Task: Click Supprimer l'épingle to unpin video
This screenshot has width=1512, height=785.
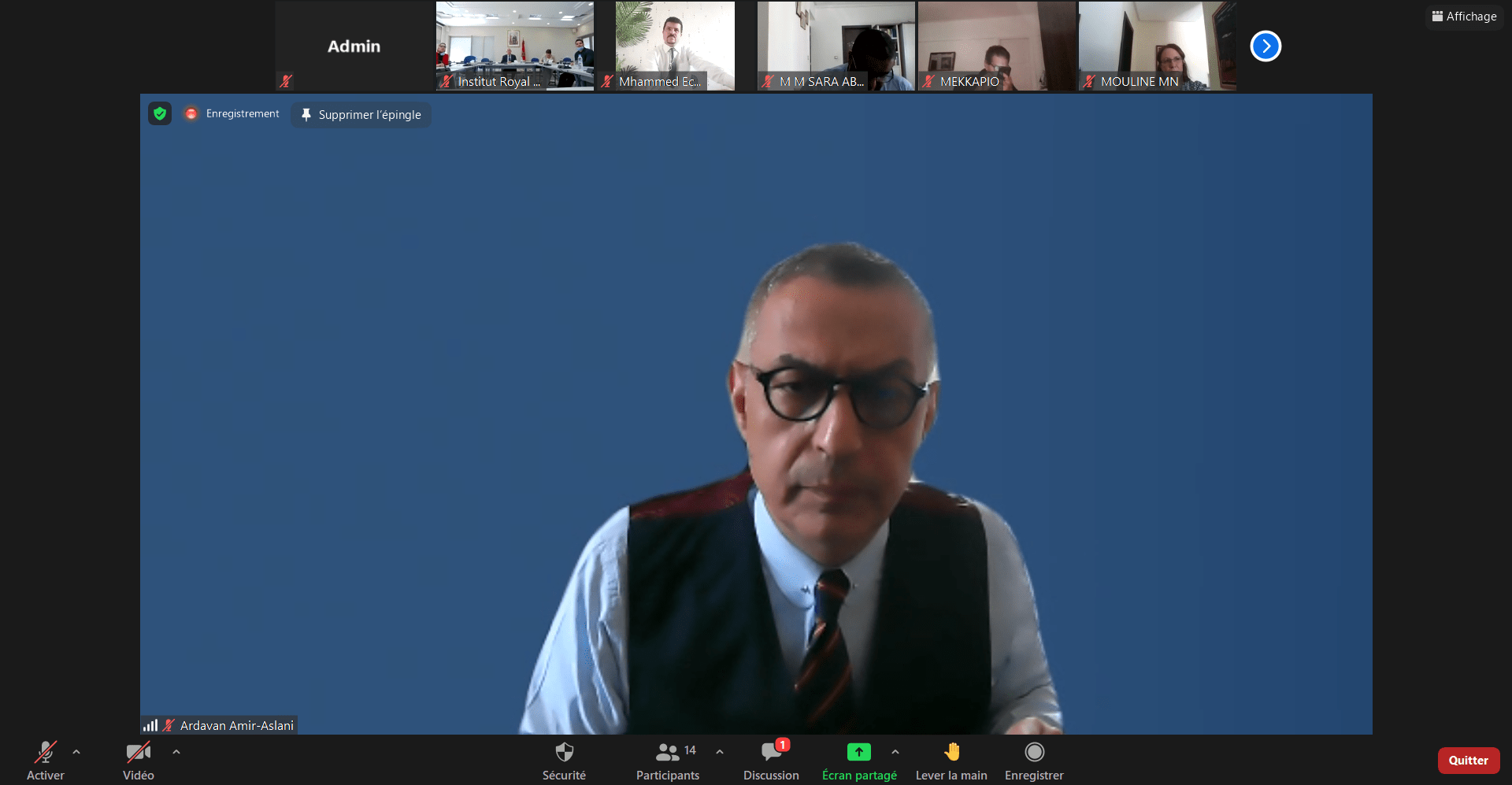Action: coord(361,114)
